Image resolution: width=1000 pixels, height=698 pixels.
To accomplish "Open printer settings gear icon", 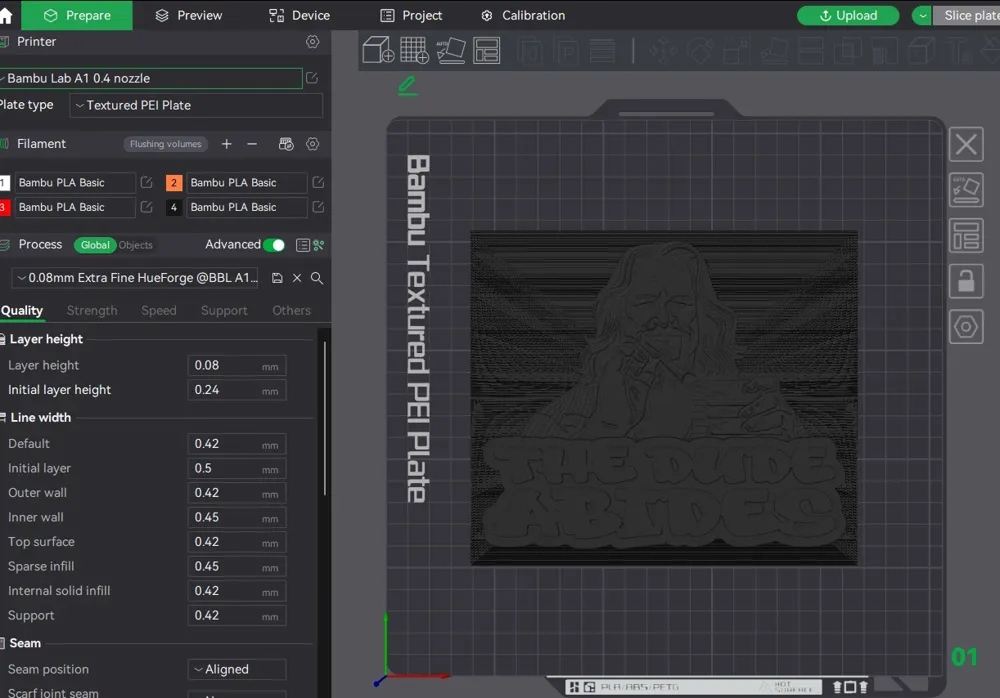I will [x=312, y=41].
